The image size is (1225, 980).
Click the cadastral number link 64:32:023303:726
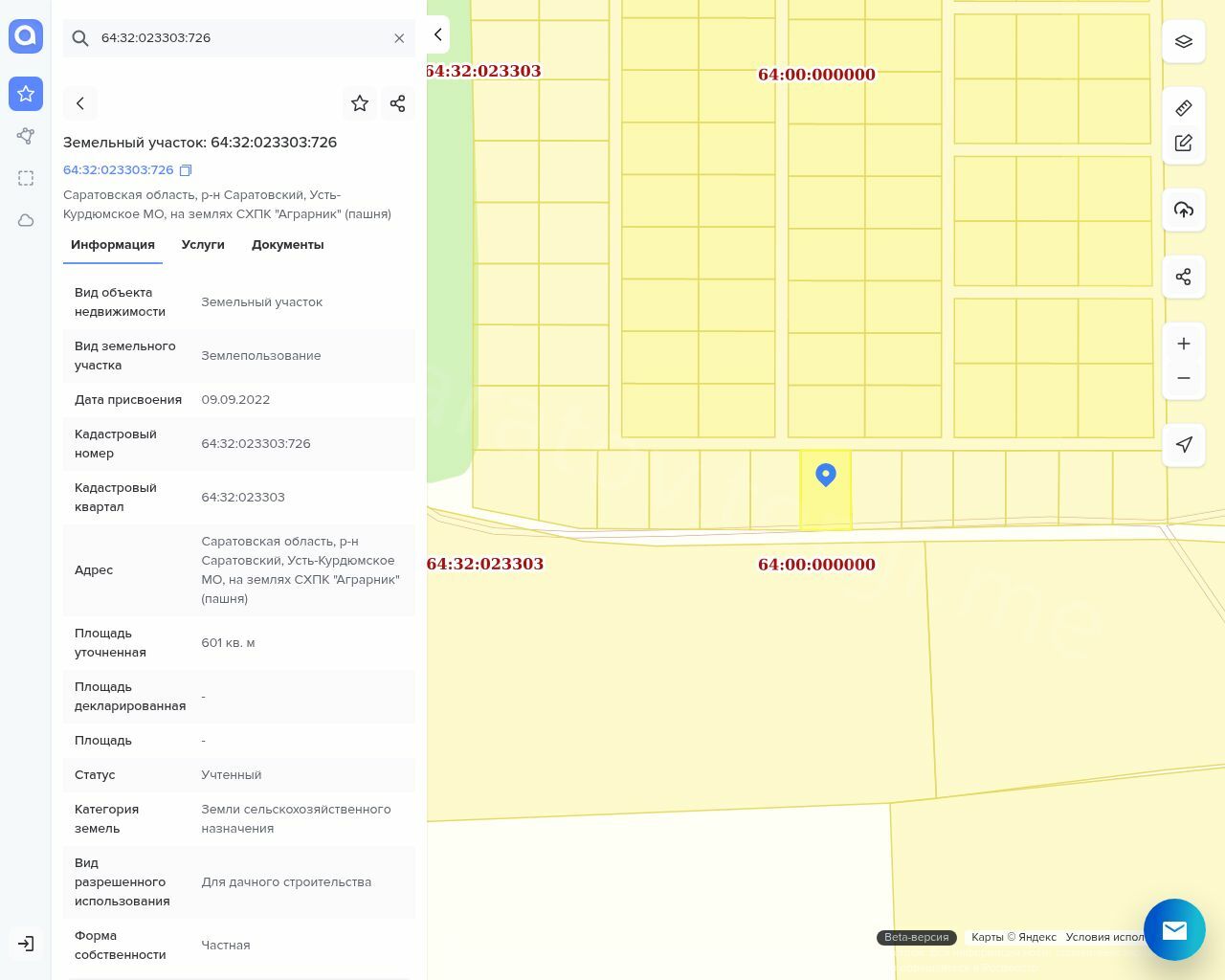tap(118, 170)
